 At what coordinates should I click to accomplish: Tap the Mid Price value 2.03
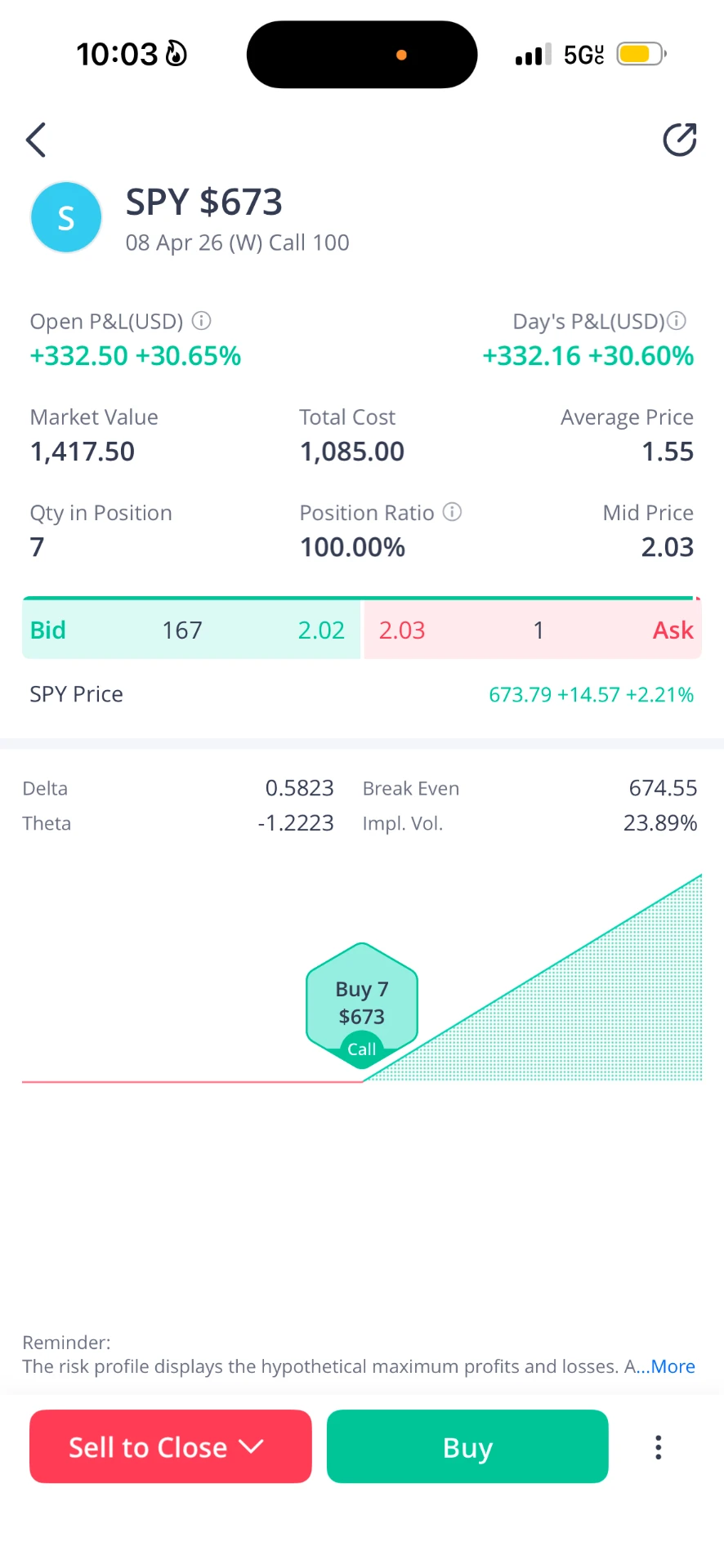pyautogui.click(x=667, y=547)
